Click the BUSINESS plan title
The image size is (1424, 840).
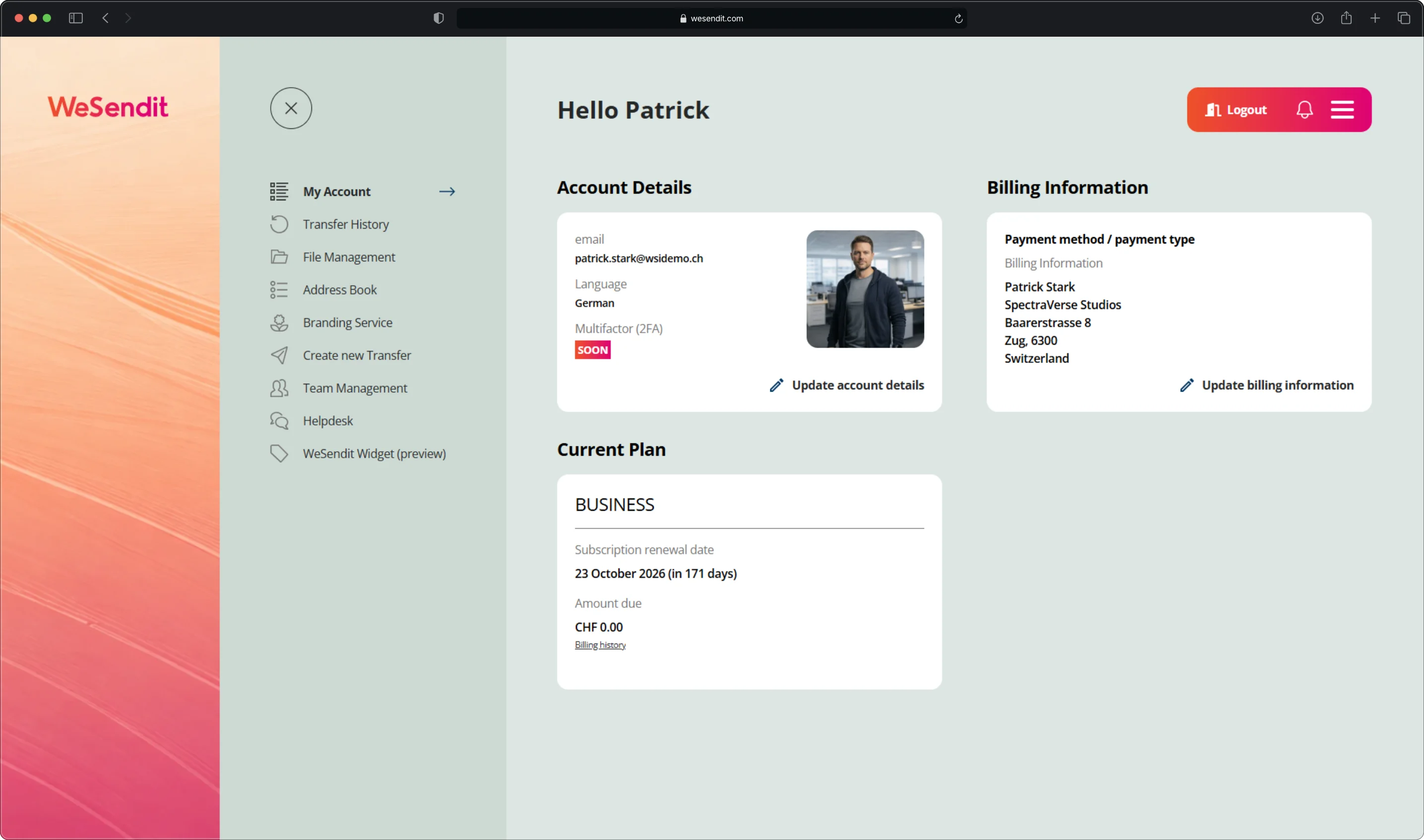(615, 505)
